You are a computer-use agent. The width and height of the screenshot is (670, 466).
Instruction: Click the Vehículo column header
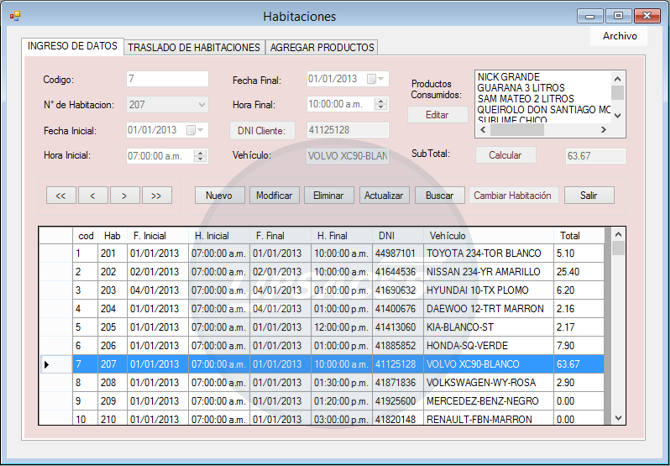pos(488,235)
